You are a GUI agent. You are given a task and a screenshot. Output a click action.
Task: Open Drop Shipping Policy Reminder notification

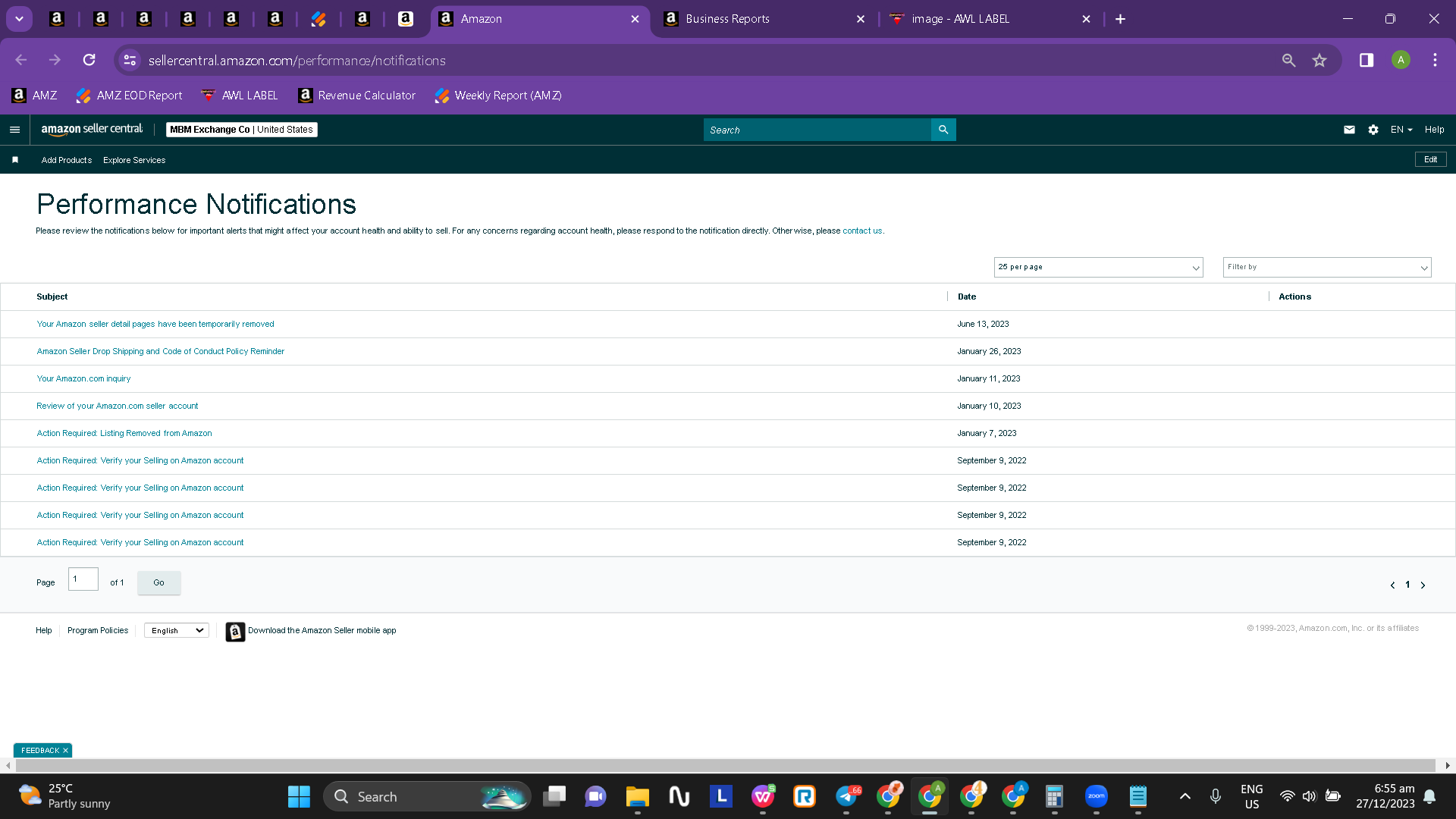161,351
